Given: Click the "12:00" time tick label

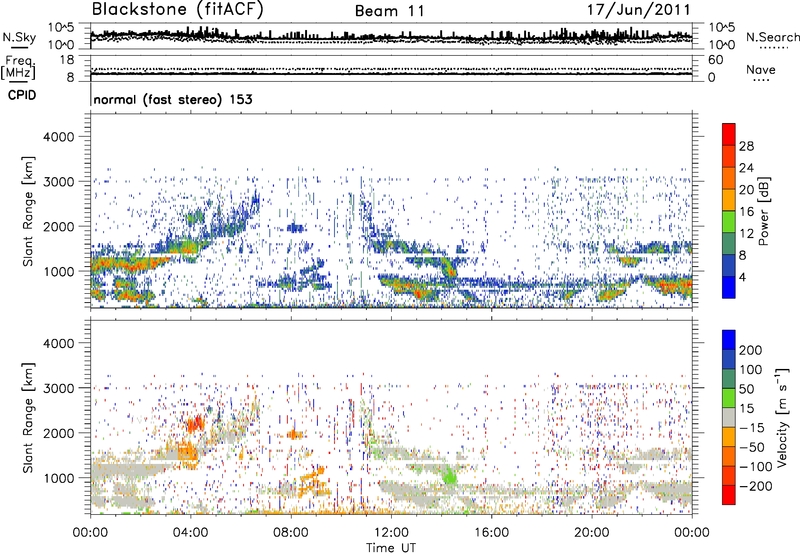Looking at the screenshot, I should 391,533.
